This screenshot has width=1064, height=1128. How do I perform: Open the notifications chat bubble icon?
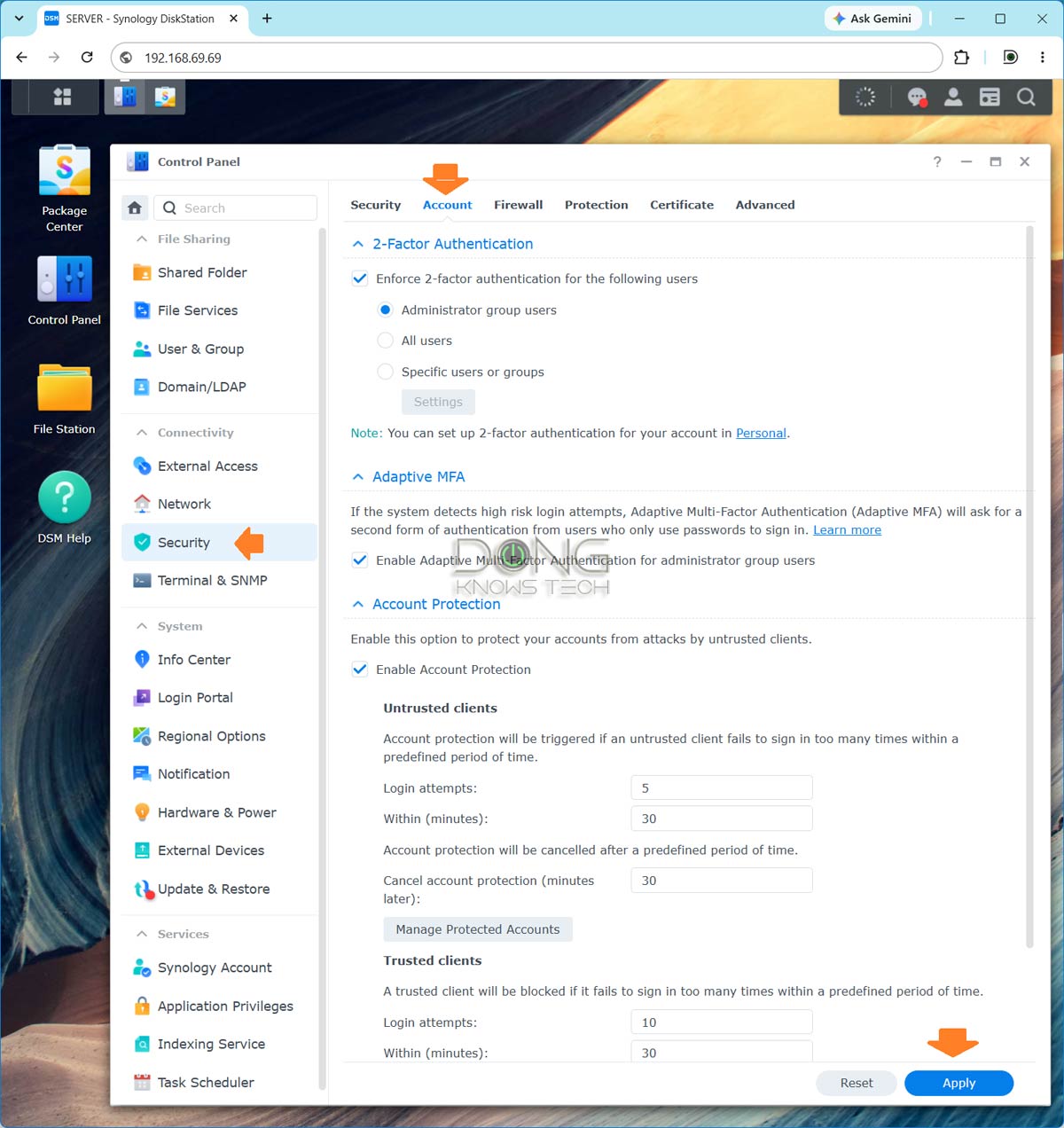tap(917, 98)
